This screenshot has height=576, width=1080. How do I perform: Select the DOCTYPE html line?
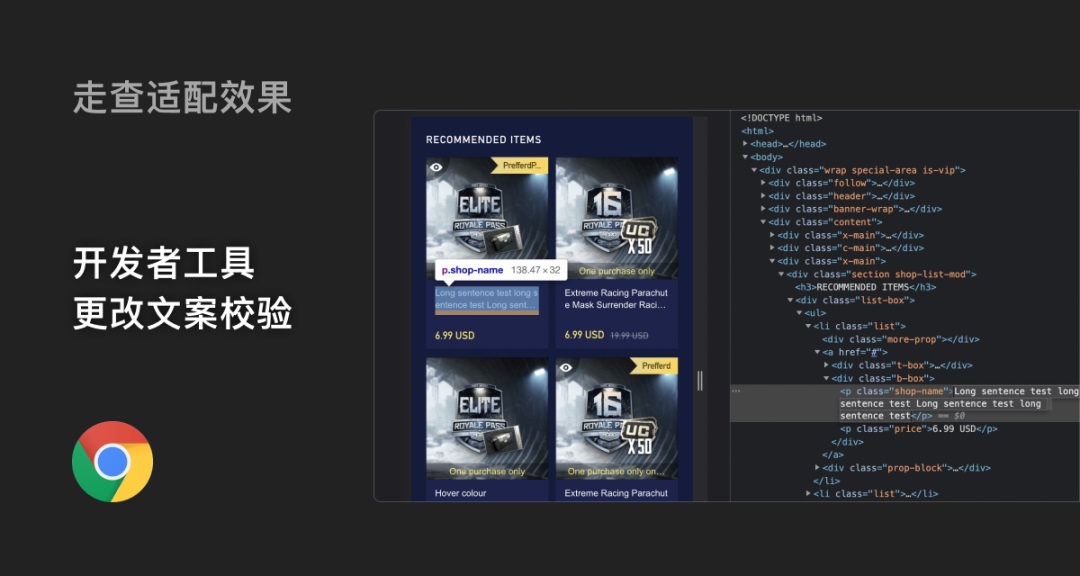[x=782, y=118]
